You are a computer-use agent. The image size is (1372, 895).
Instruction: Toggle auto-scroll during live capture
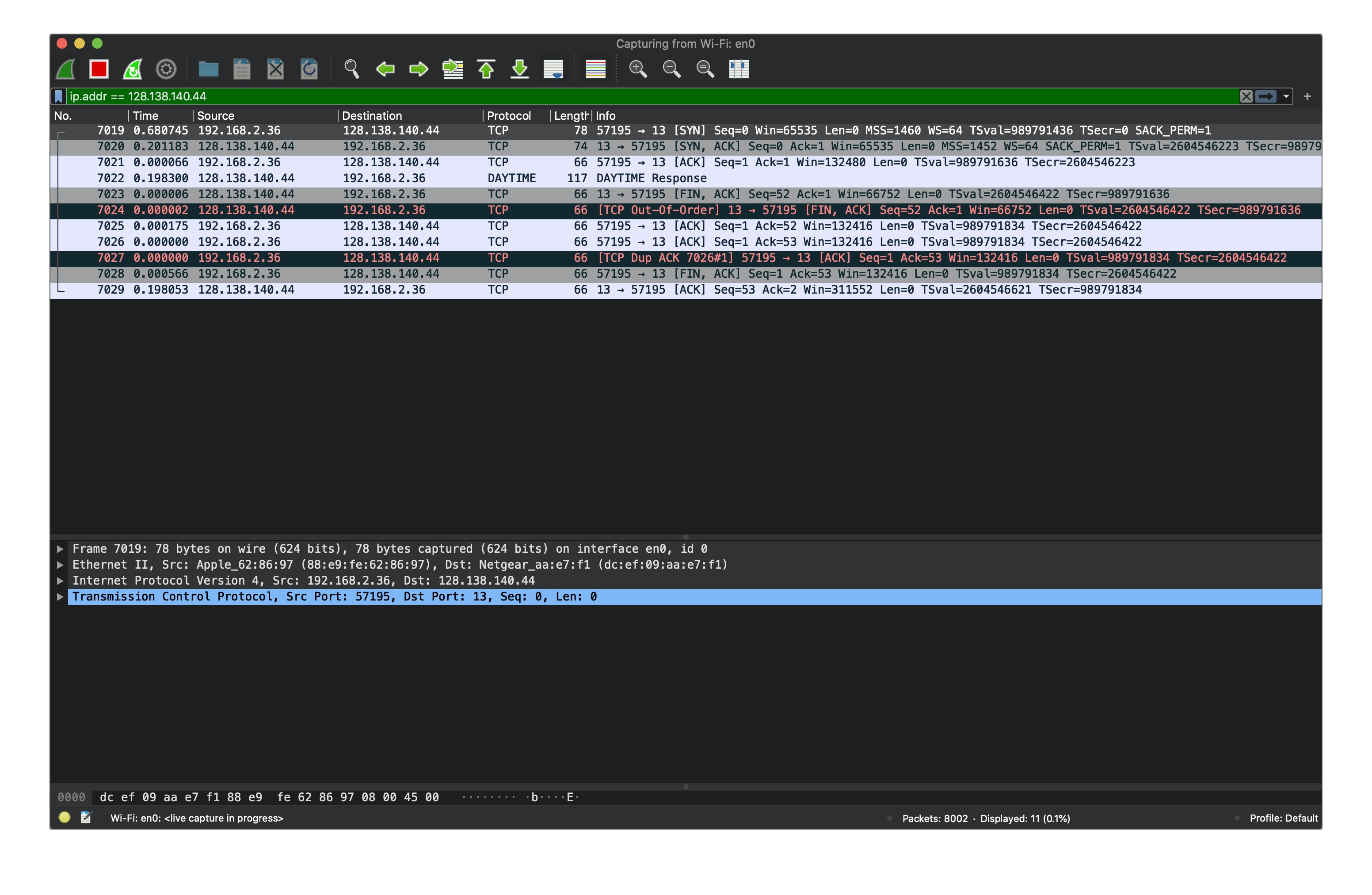[x=553, y=69]
